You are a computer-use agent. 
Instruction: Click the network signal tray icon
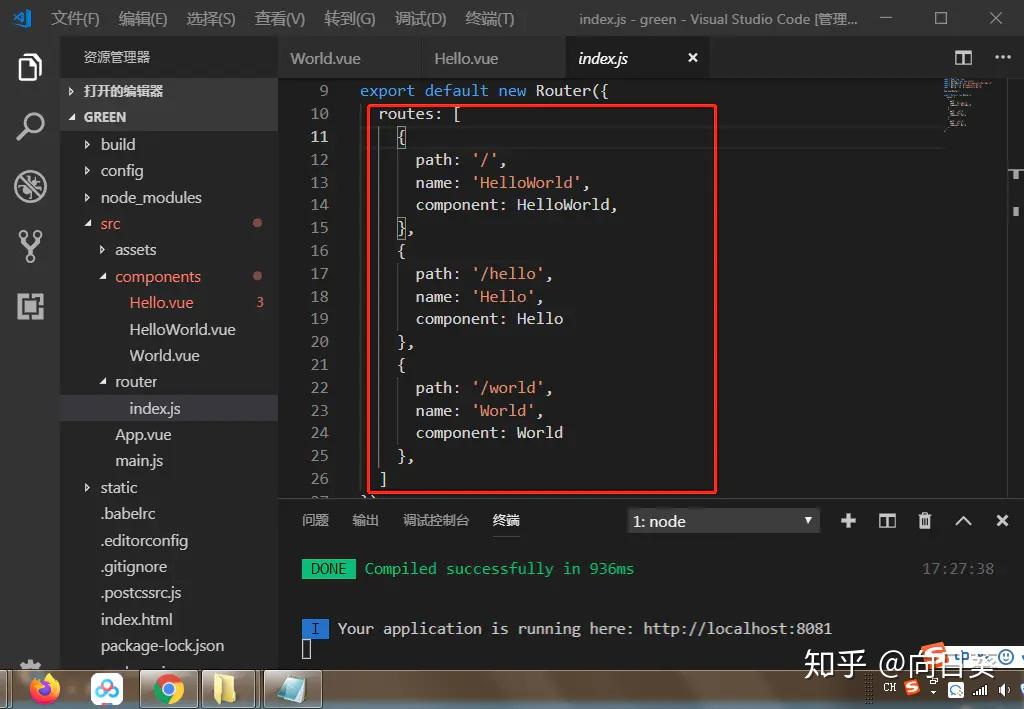[x=980, y=690]
